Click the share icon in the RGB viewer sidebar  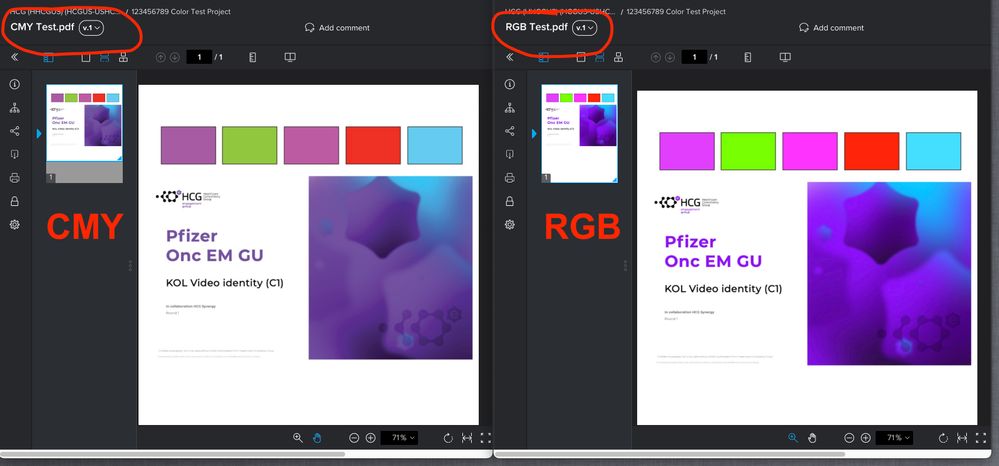click(509, 131)
